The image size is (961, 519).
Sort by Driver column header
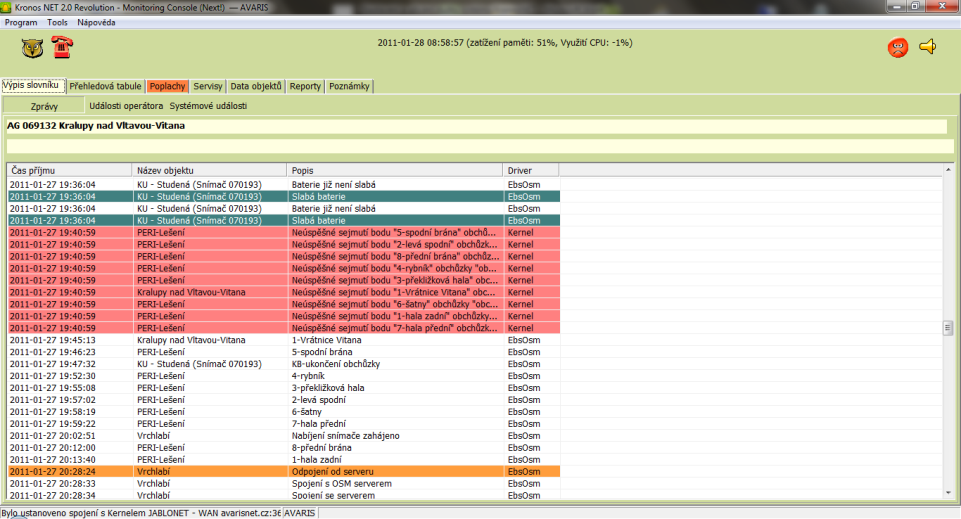pyautogui.click(x=531, y=170)
